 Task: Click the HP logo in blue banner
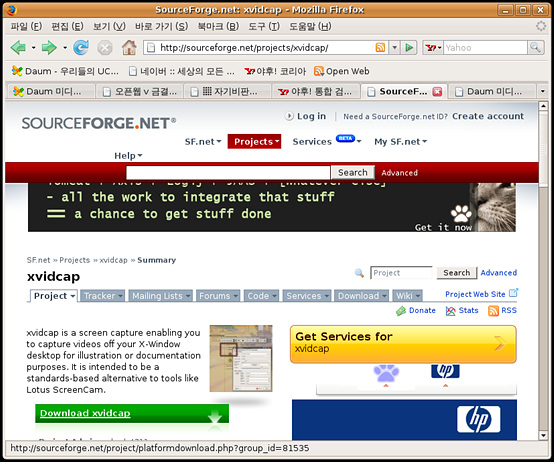pyautogui.click(x=478, y=419)
